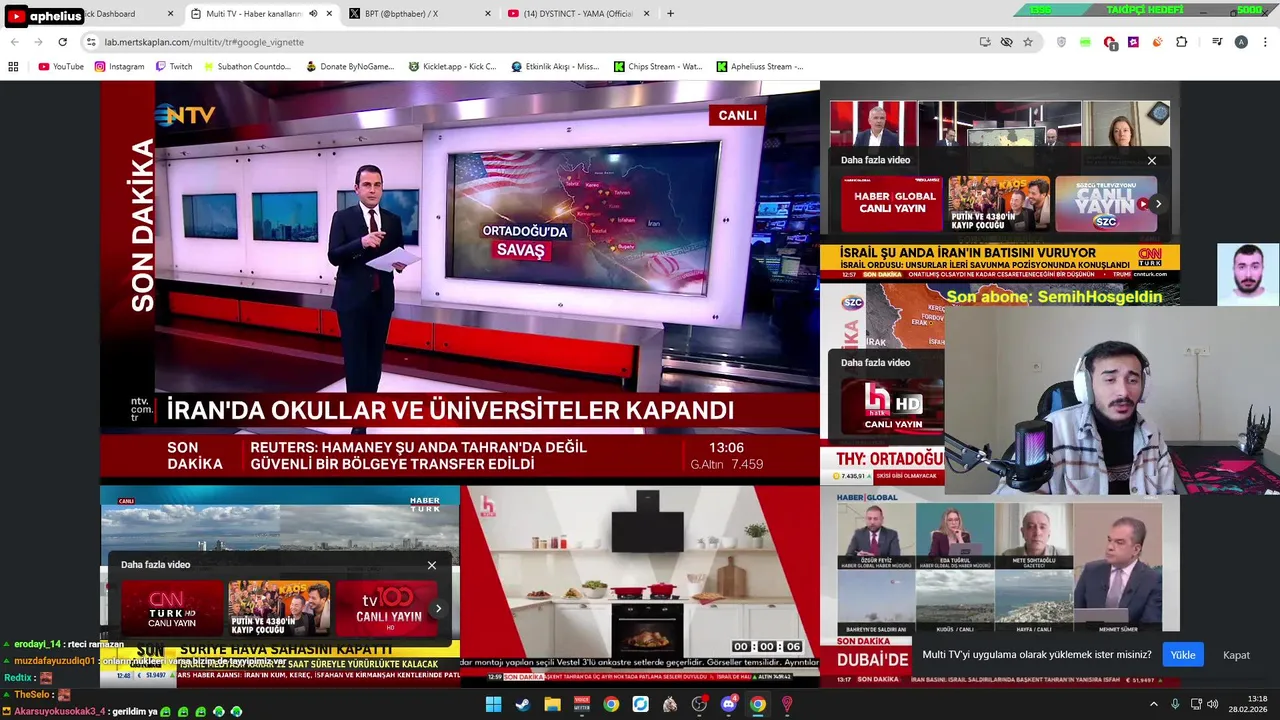Show next videos in Habertürk suggestions carousel
1280x720 pixels.
(x=438, y=608)
